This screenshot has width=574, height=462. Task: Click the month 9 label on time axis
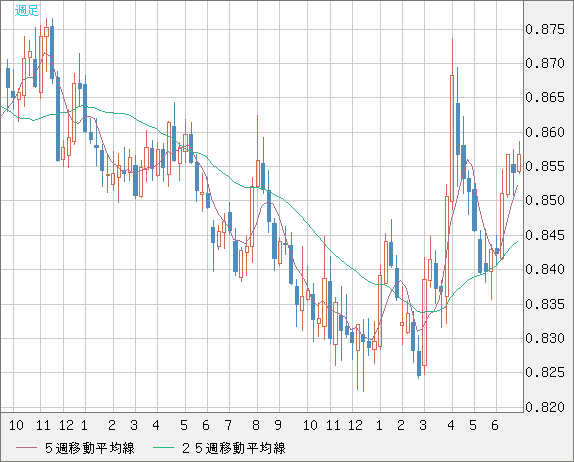click(x=278, y=425)
